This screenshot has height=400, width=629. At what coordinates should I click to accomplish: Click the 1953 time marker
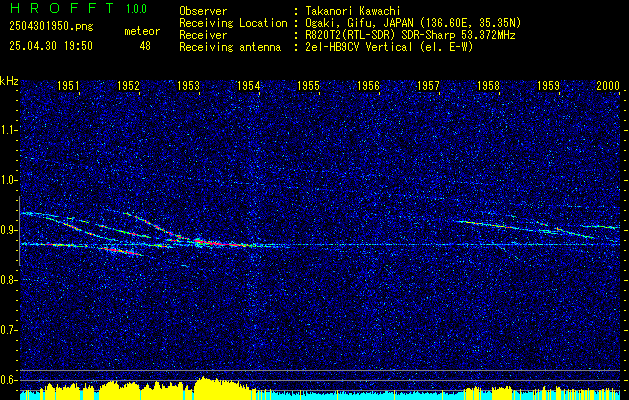tap(188, 85)
